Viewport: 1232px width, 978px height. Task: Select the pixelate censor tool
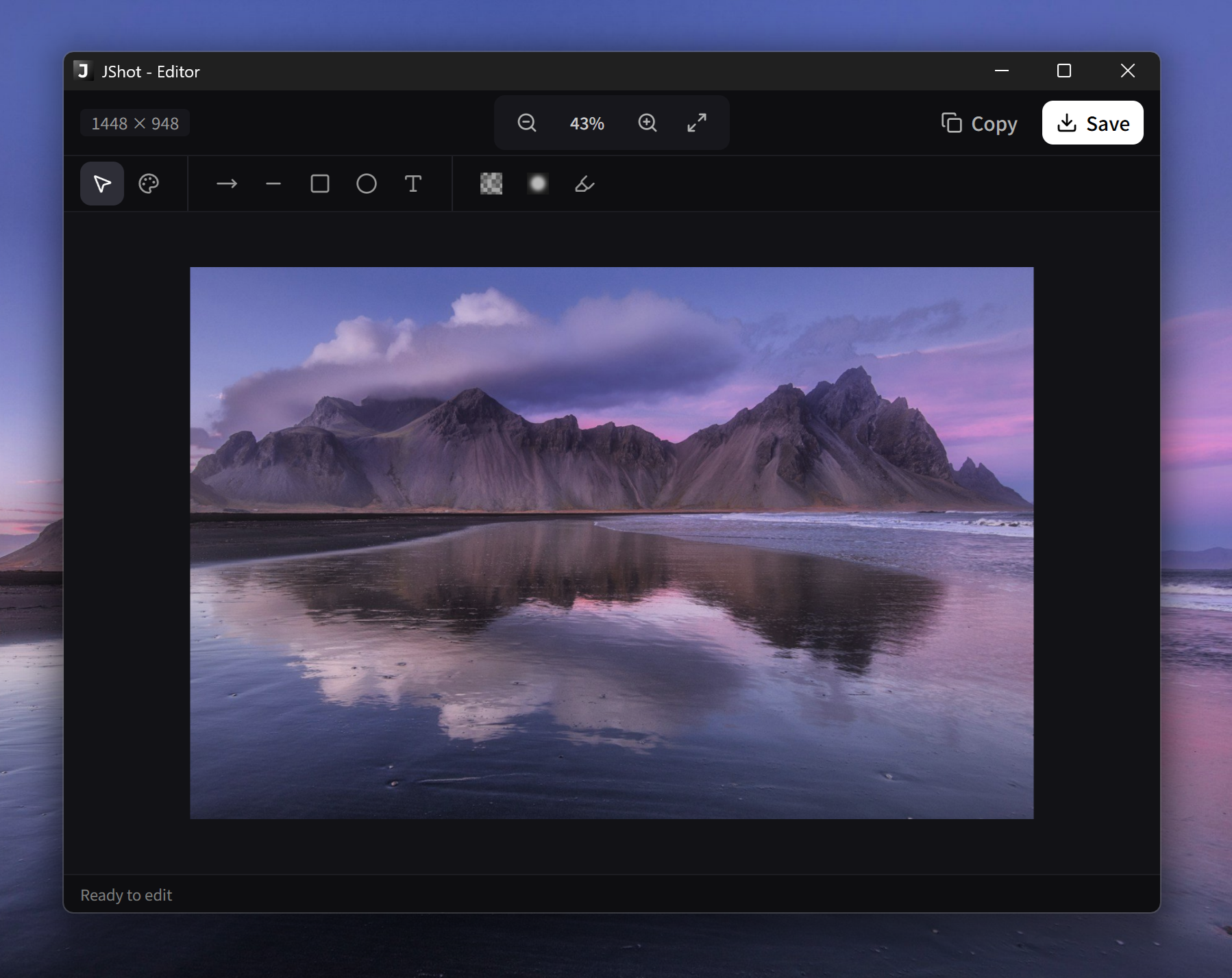(491, 184)
